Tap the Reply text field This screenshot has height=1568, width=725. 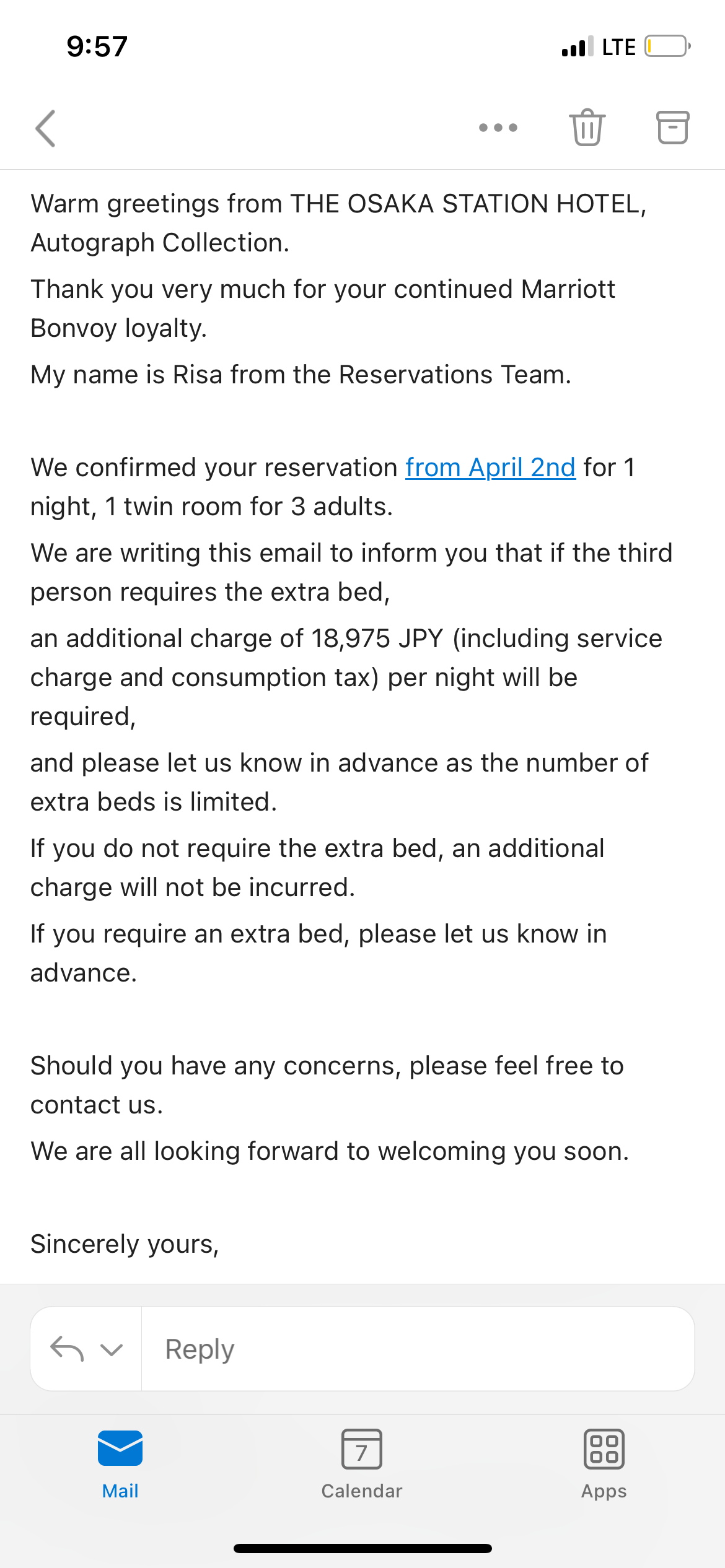418,1349
